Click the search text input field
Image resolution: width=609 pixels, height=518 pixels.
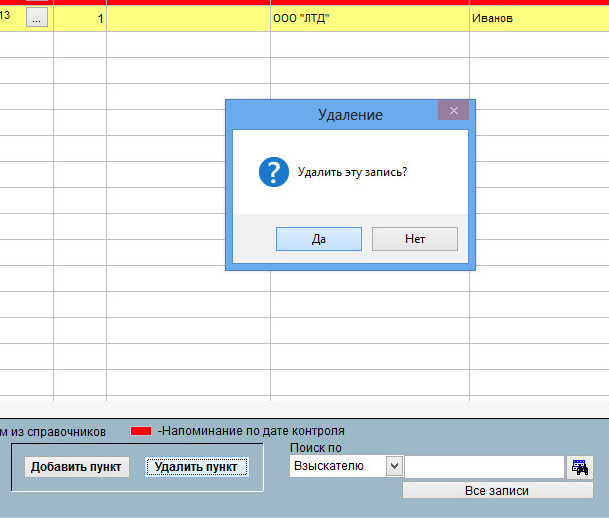[x=484, y=467]
